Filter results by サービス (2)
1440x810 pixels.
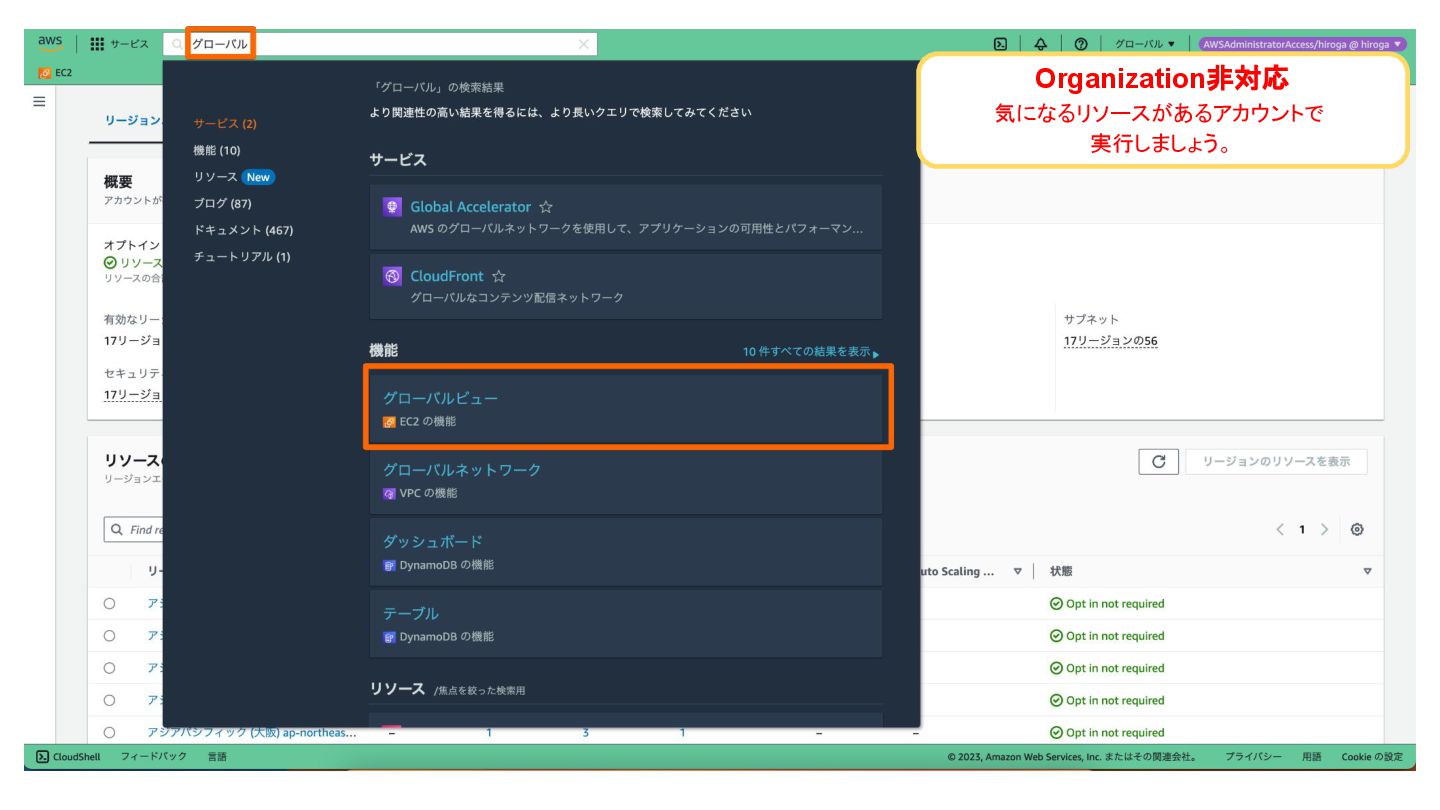tap(225, 124)
